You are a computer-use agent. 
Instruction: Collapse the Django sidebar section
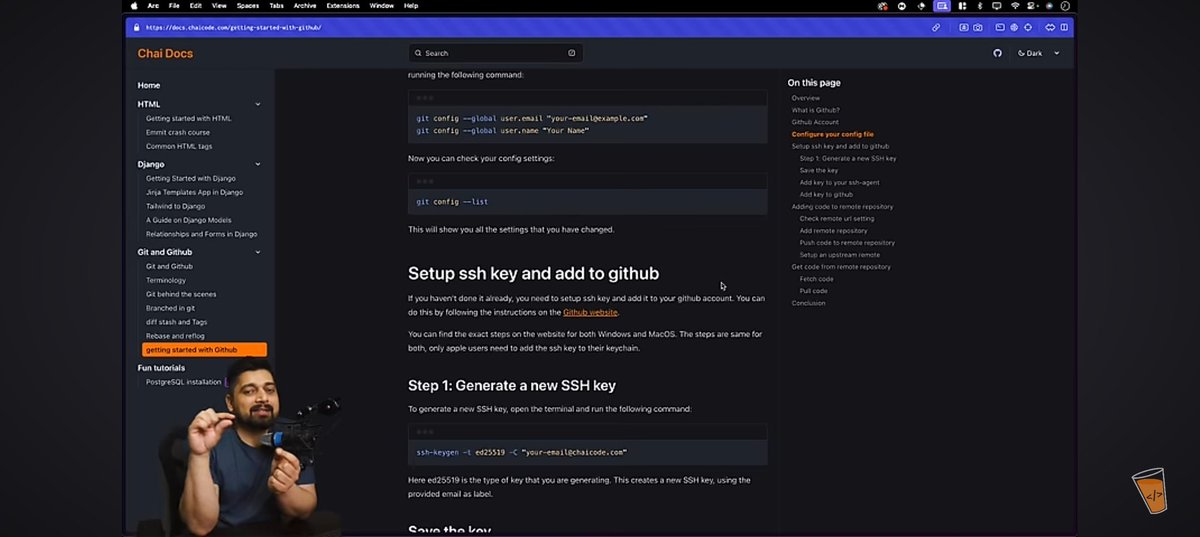[x=257, y=164]
